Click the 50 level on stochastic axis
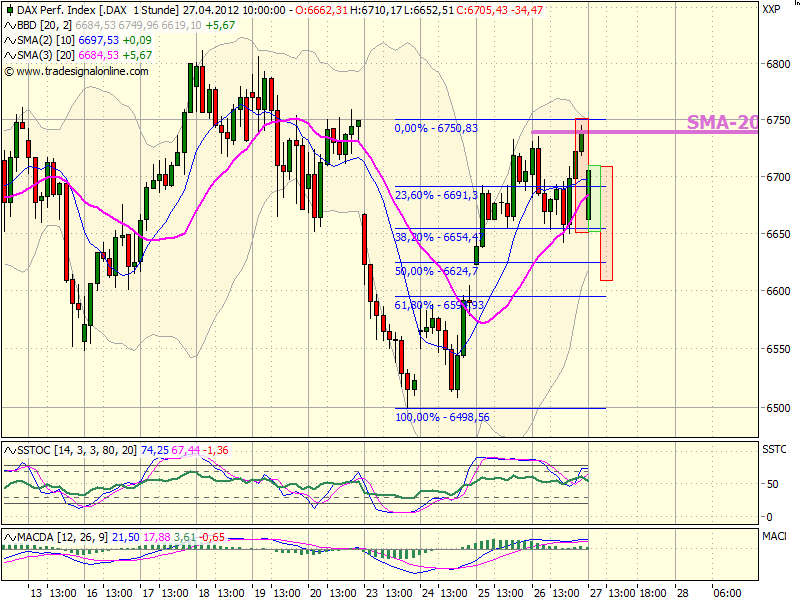Screen dimensions: 800x600 pyautogui.click(x=772, y=484)
